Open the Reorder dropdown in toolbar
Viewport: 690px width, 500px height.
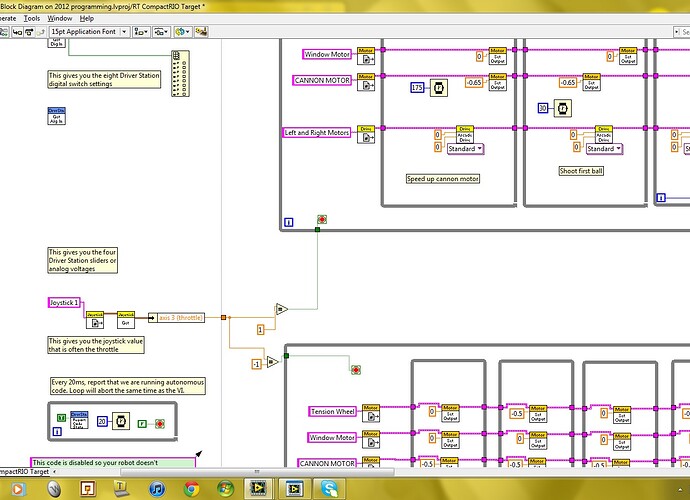click(183, 32)
